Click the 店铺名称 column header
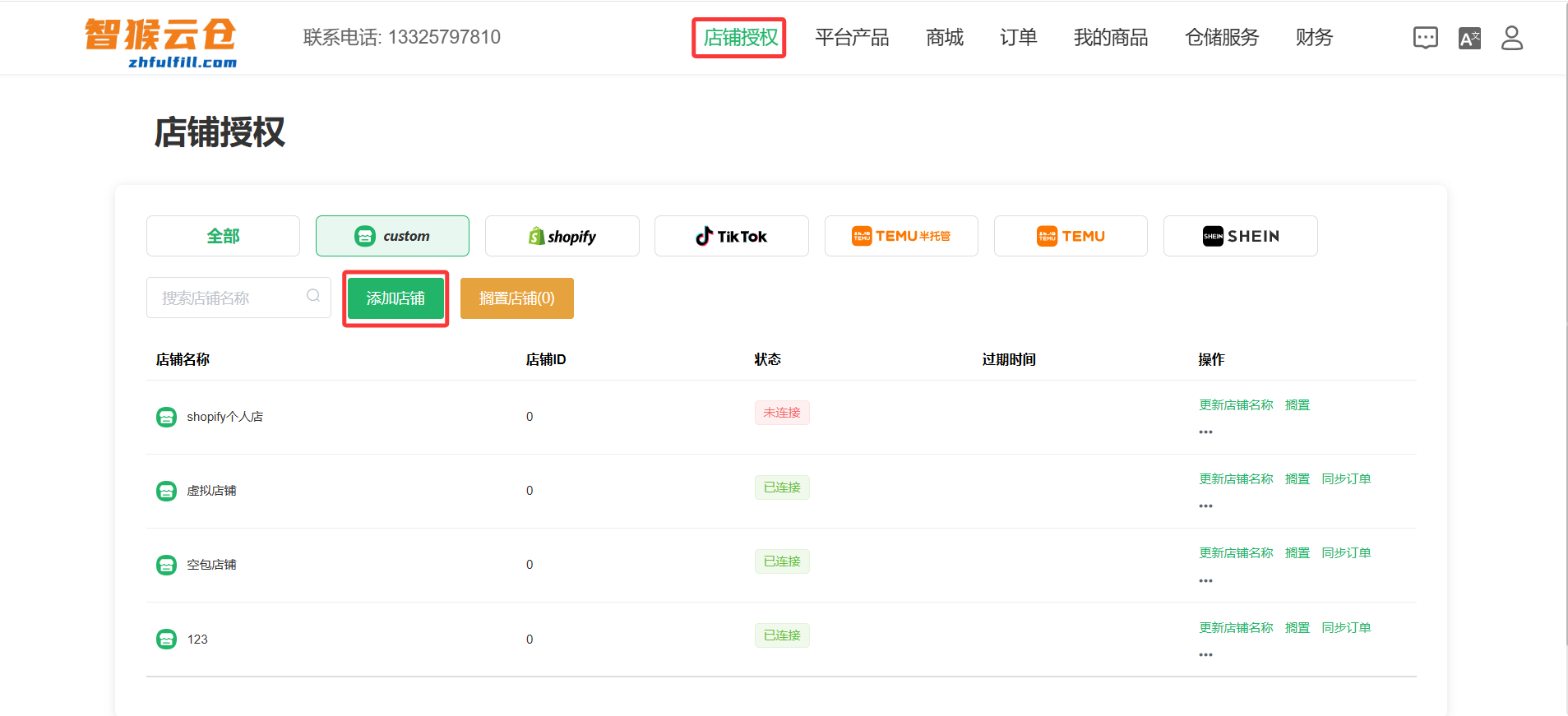 [183, 359]
